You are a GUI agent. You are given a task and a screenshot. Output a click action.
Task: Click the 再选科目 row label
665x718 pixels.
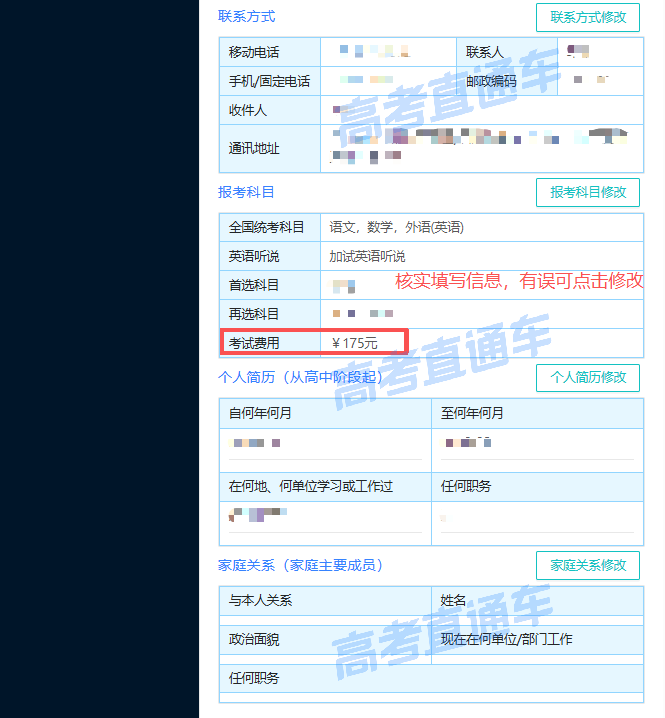pos(270,314)
